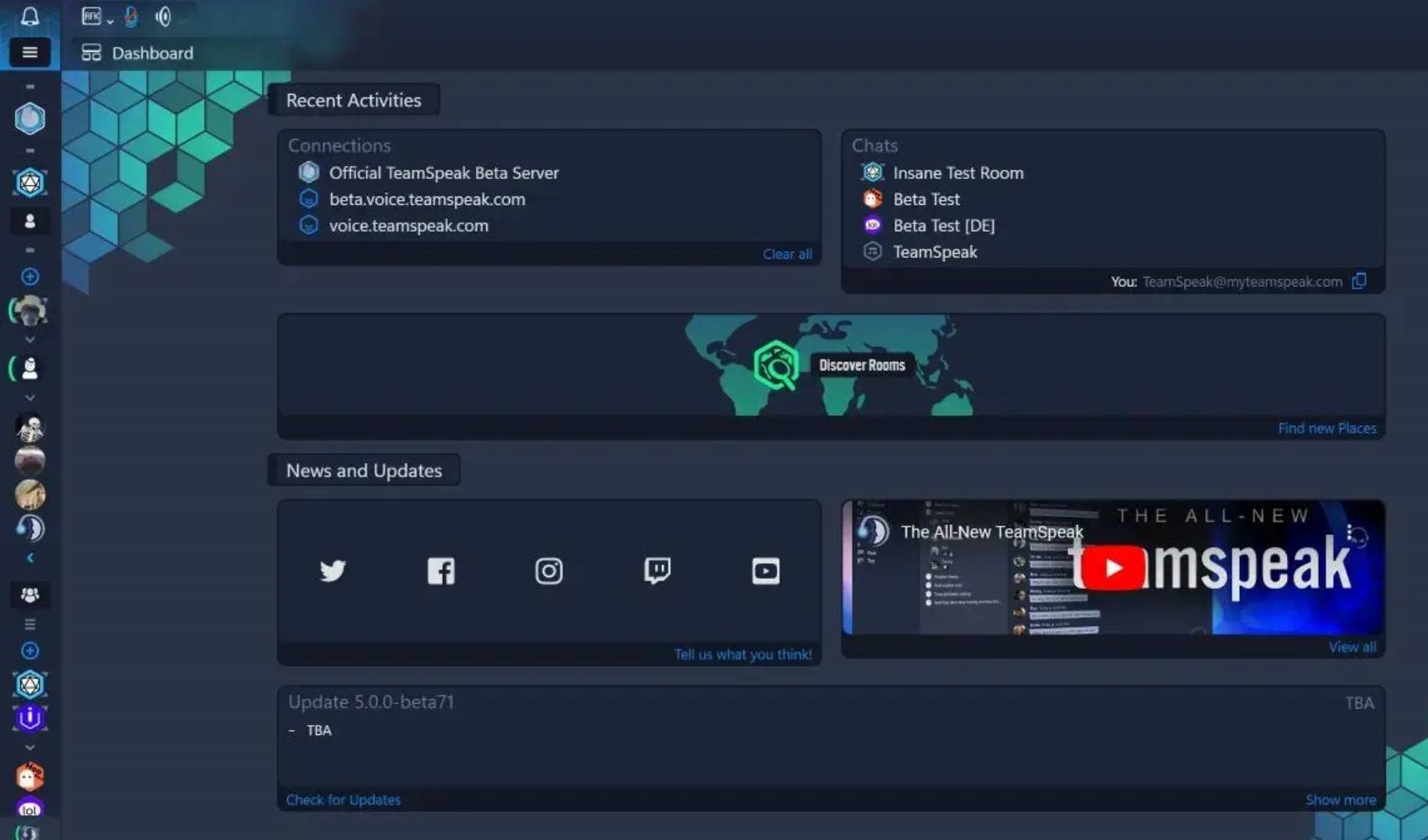Collapse contacts list with teal left chevron
This screenshot has height=840, width=1428.
(29, 558)
